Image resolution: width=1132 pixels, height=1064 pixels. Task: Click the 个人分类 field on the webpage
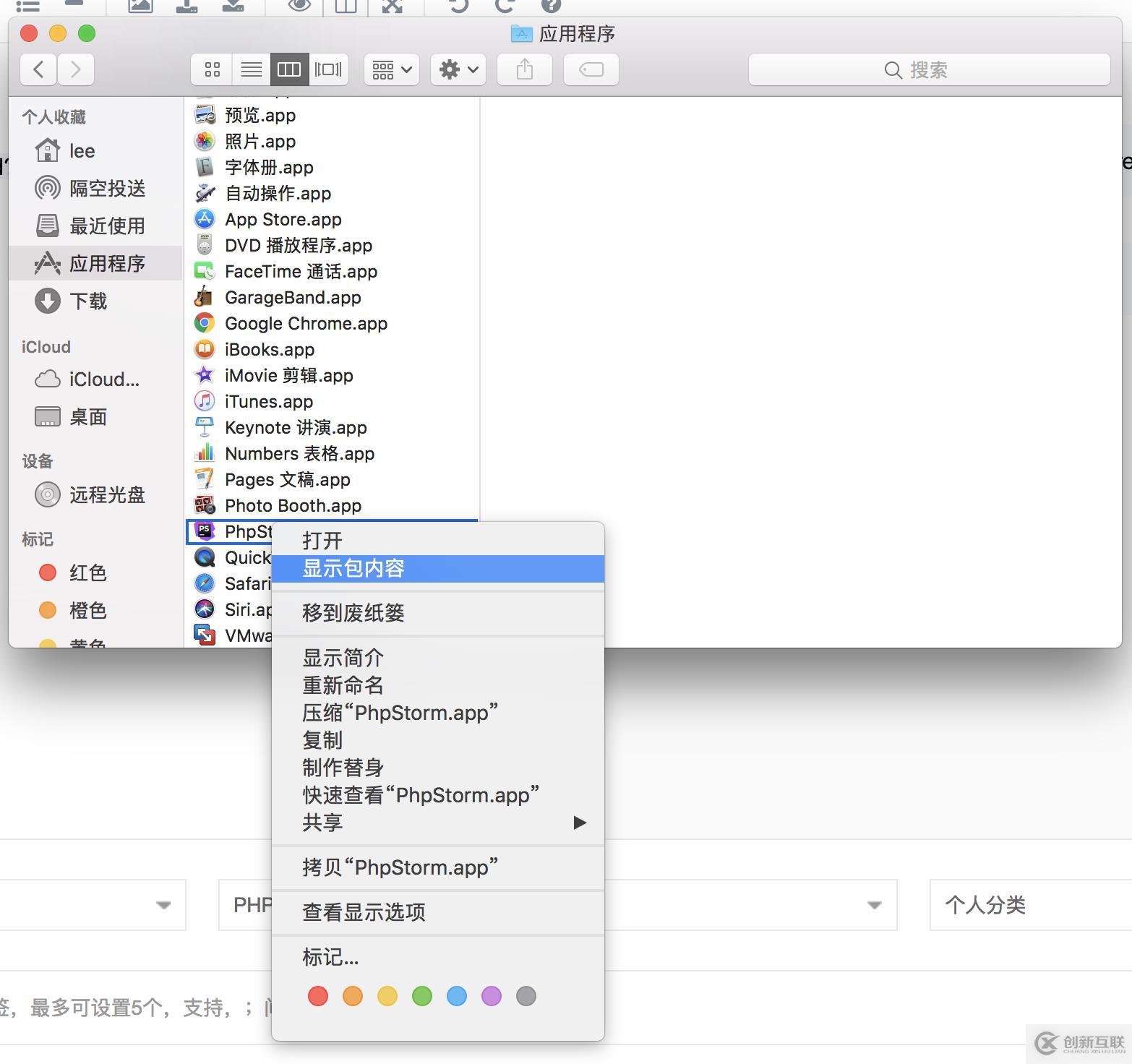[1031, 905]
